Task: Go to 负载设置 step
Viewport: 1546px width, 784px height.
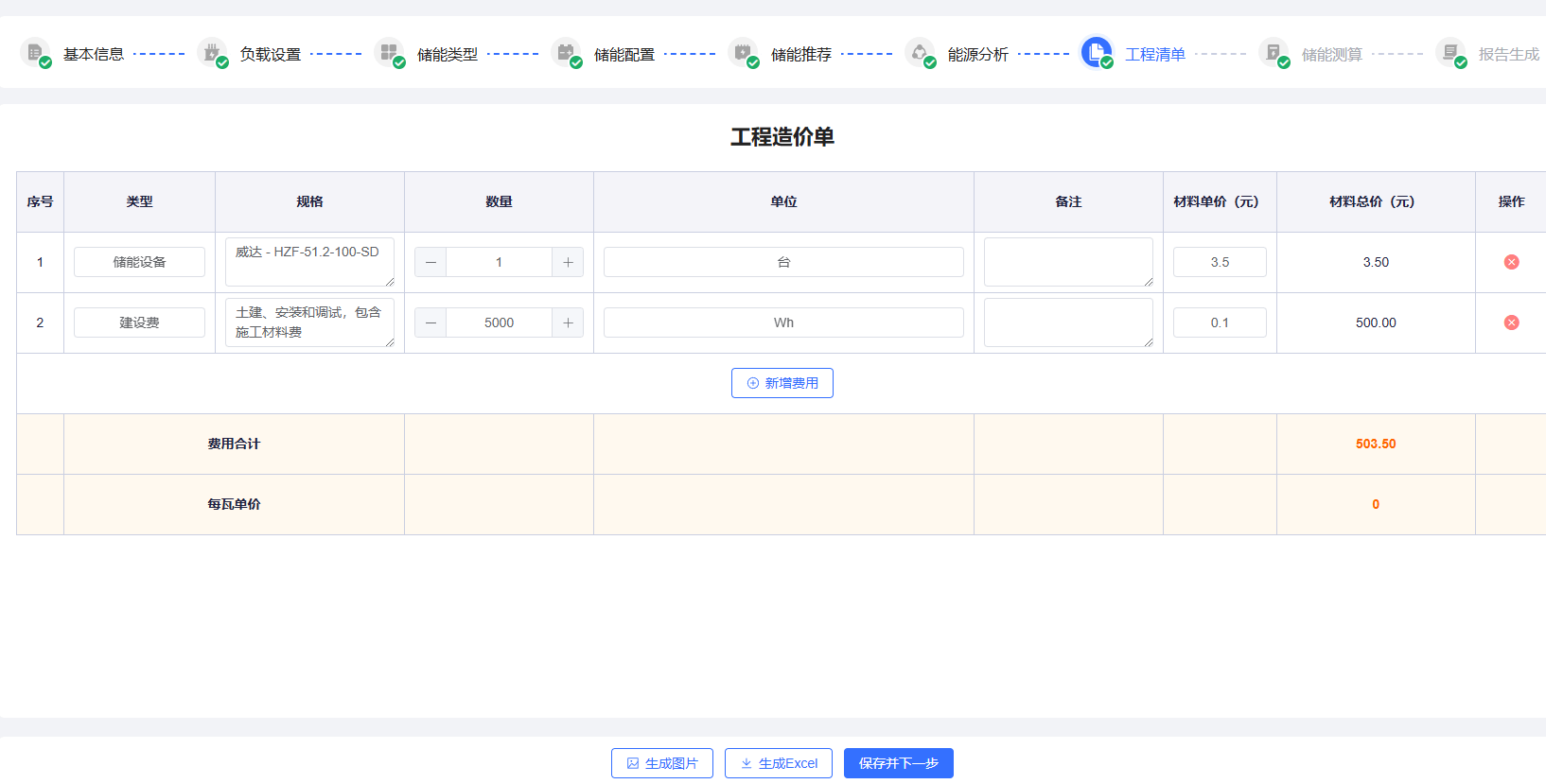Action: pyautogui.click(x=271, y=55)
